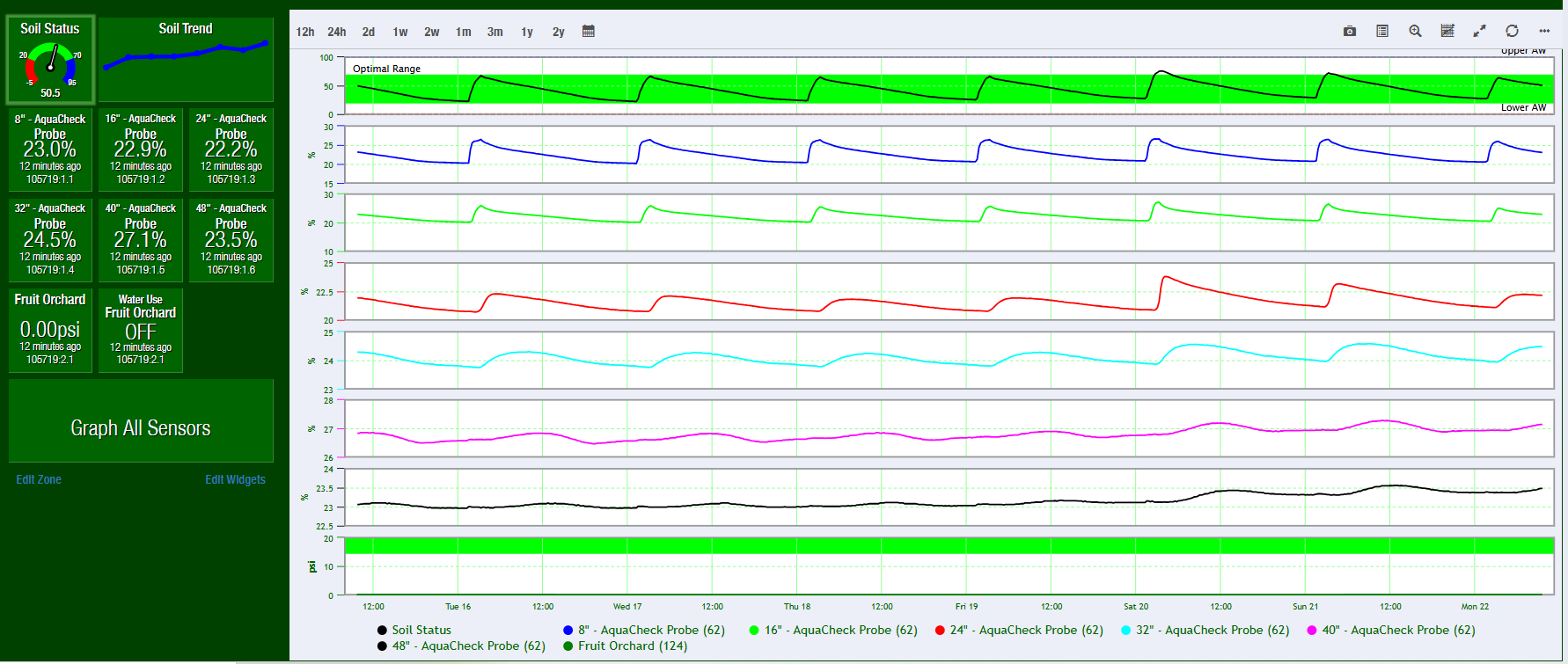Activate the magnifier zoom tool

[x=1415, y=31]
